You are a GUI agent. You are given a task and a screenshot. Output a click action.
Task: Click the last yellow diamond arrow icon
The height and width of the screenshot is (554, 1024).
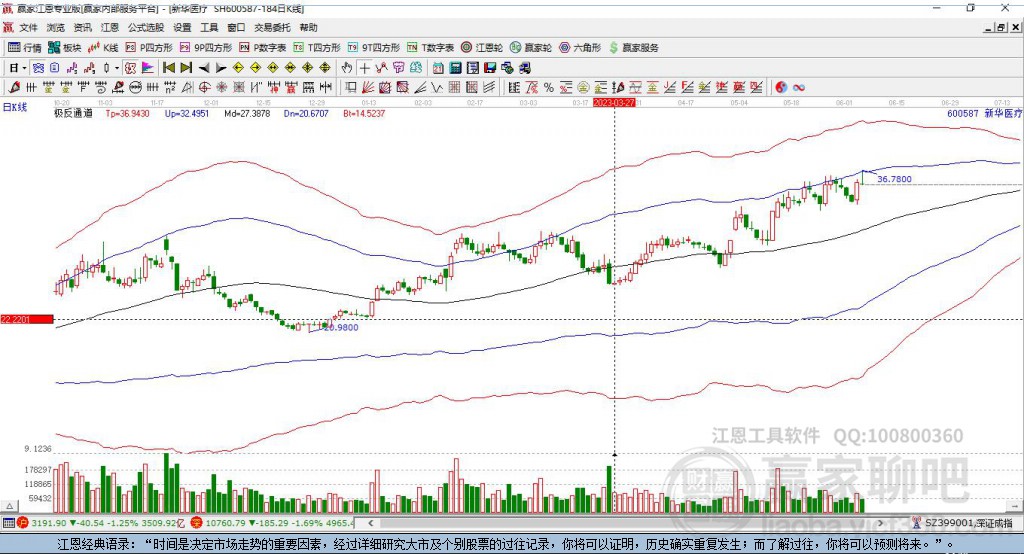[x=325, y=68]
